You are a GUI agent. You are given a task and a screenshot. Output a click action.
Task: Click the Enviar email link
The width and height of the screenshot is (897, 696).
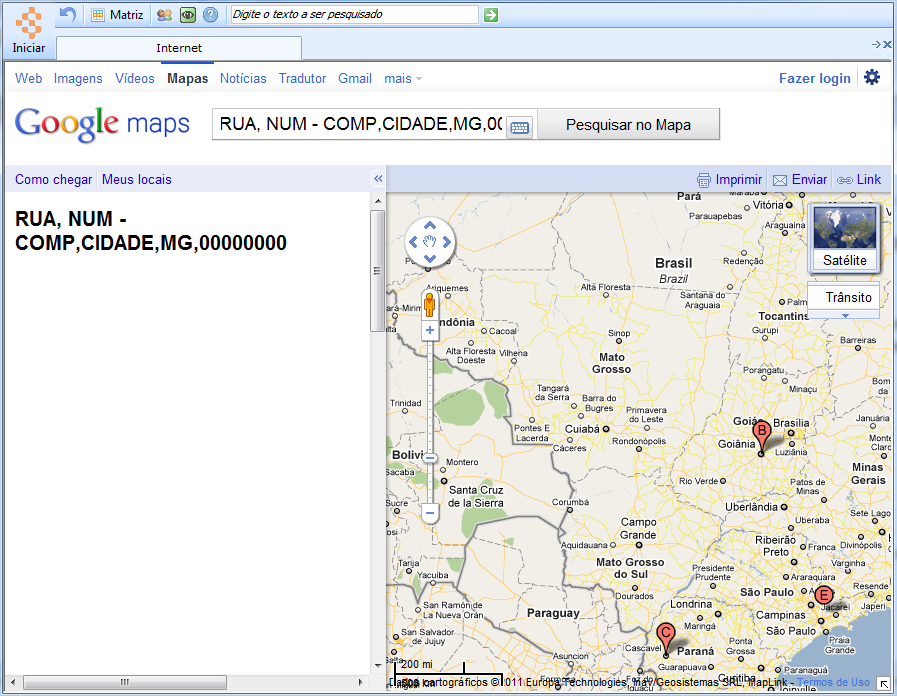click(800, 180)
